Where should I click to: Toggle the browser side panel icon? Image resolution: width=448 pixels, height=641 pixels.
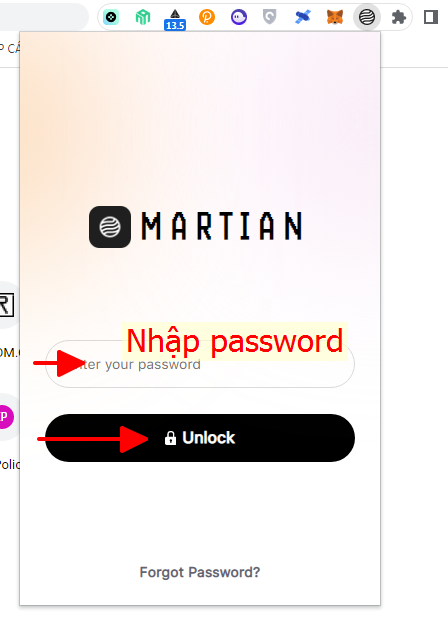click(x=431, y=17)
